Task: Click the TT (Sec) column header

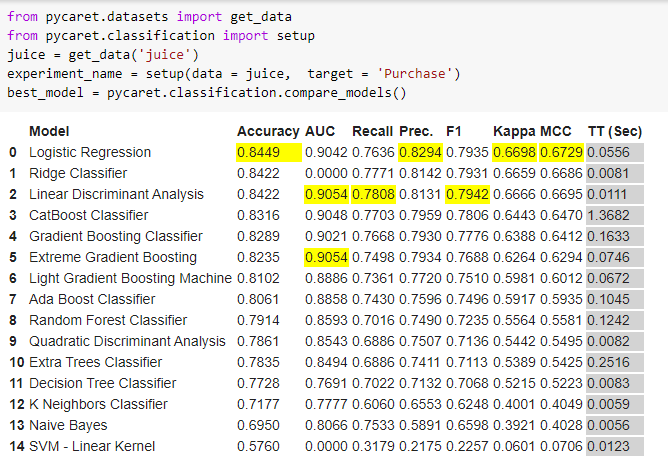Action: click(615, 131)
